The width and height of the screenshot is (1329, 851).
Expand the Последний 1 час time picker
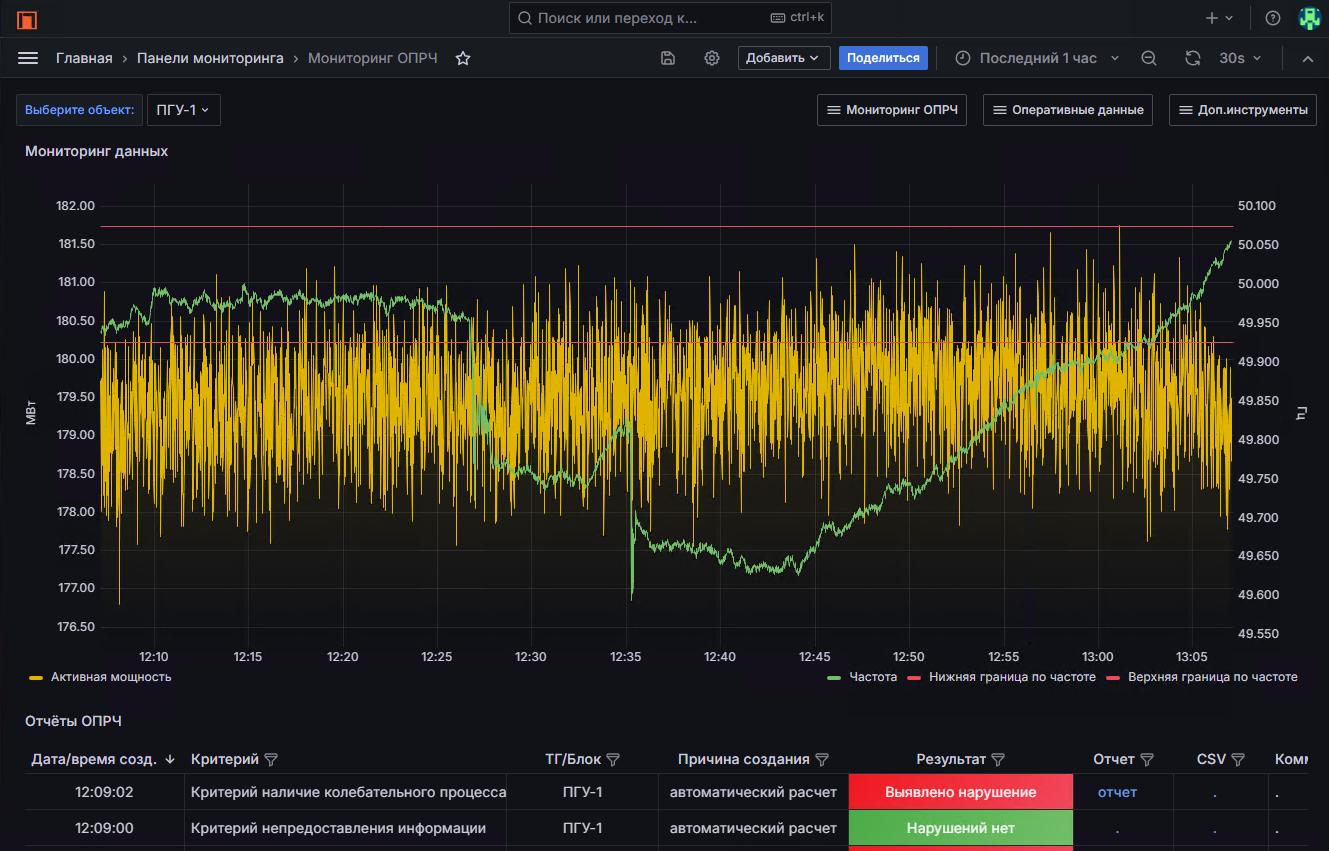click(1037, 58)
